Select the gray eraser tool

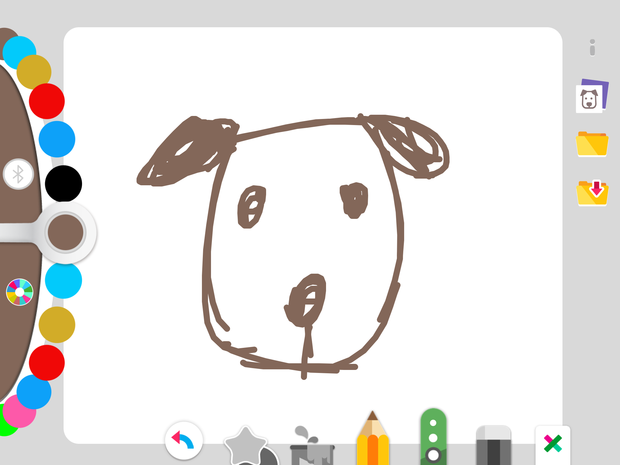(x=493, y=445)
